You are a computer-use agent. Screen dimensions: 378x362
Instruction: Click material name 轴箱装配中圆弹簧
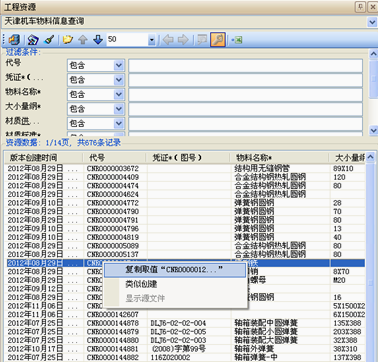[x=266, y=323]
